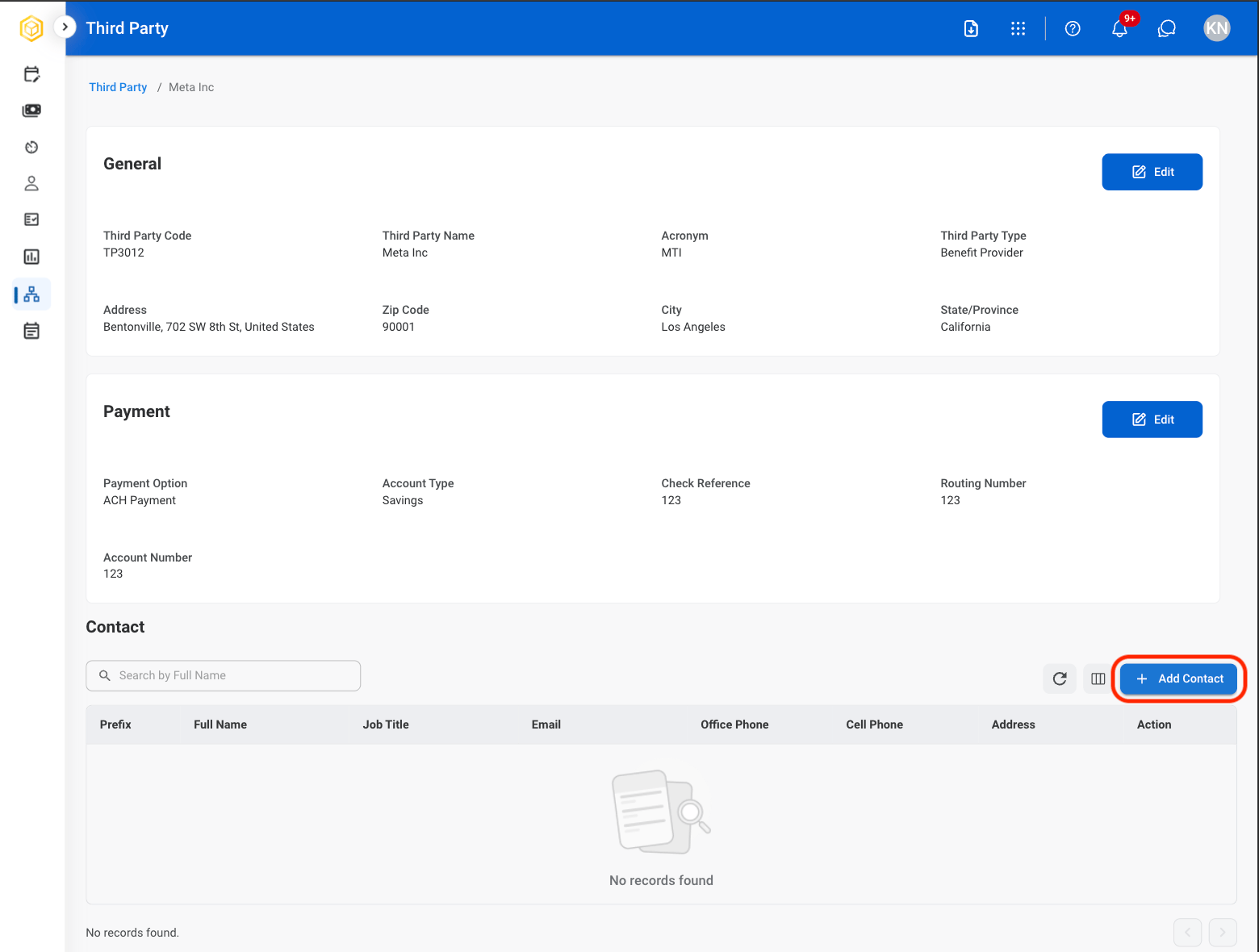Sort by Prefix column header

(115, 724)
